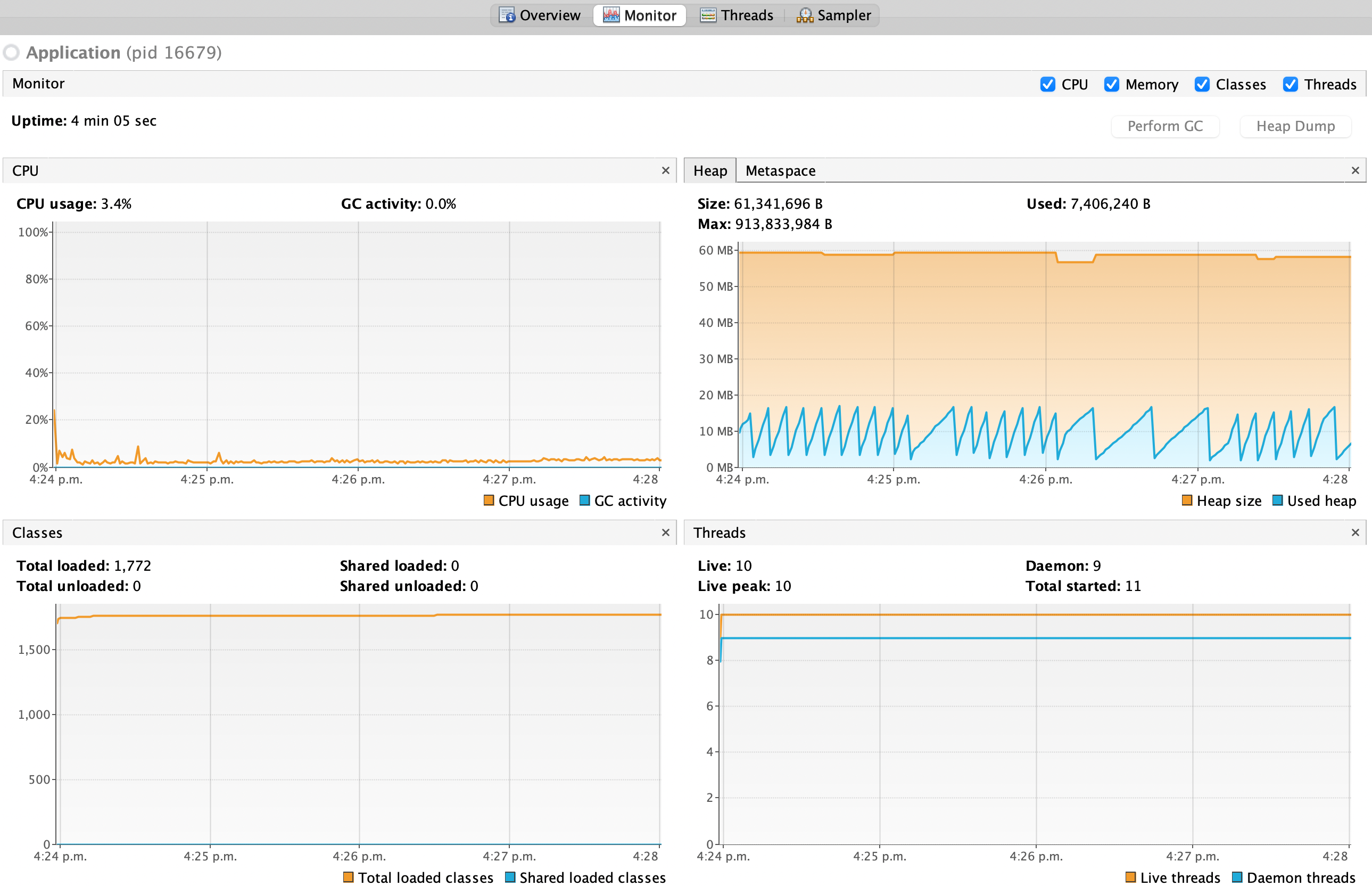
Task: Click the Live threads legend icon
Action: pyautogui.click(x=1131, y=877)
